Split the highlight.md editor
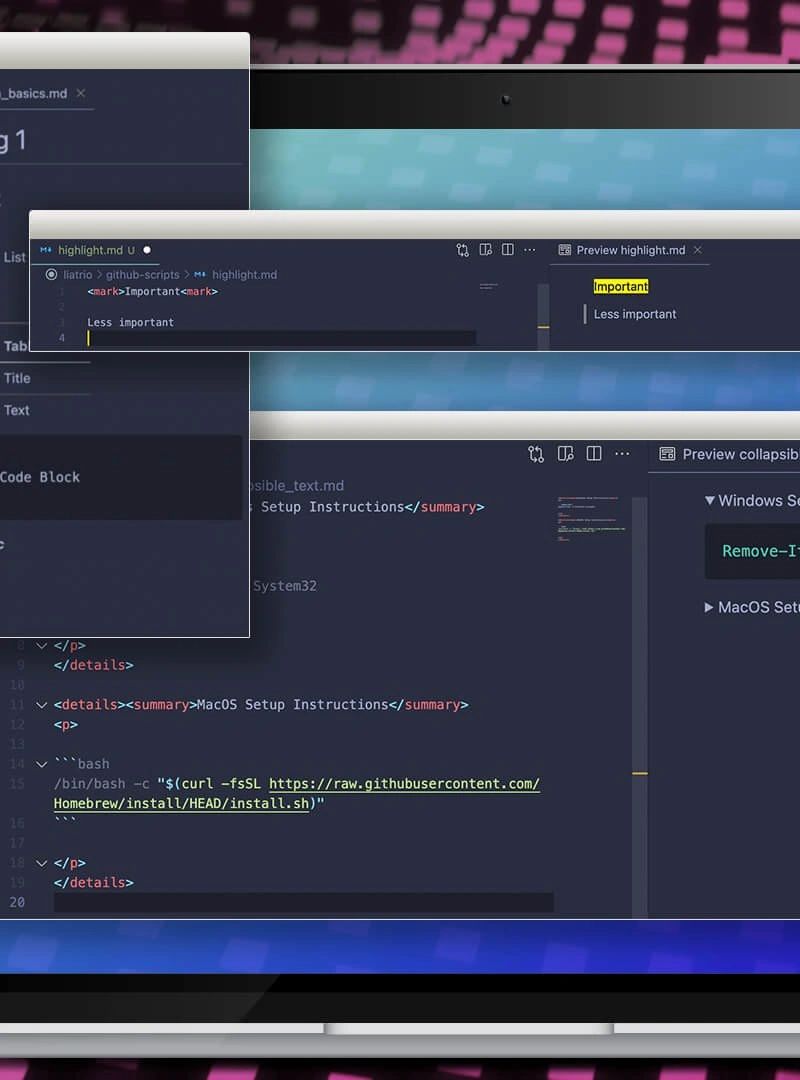 coord(508,250)
